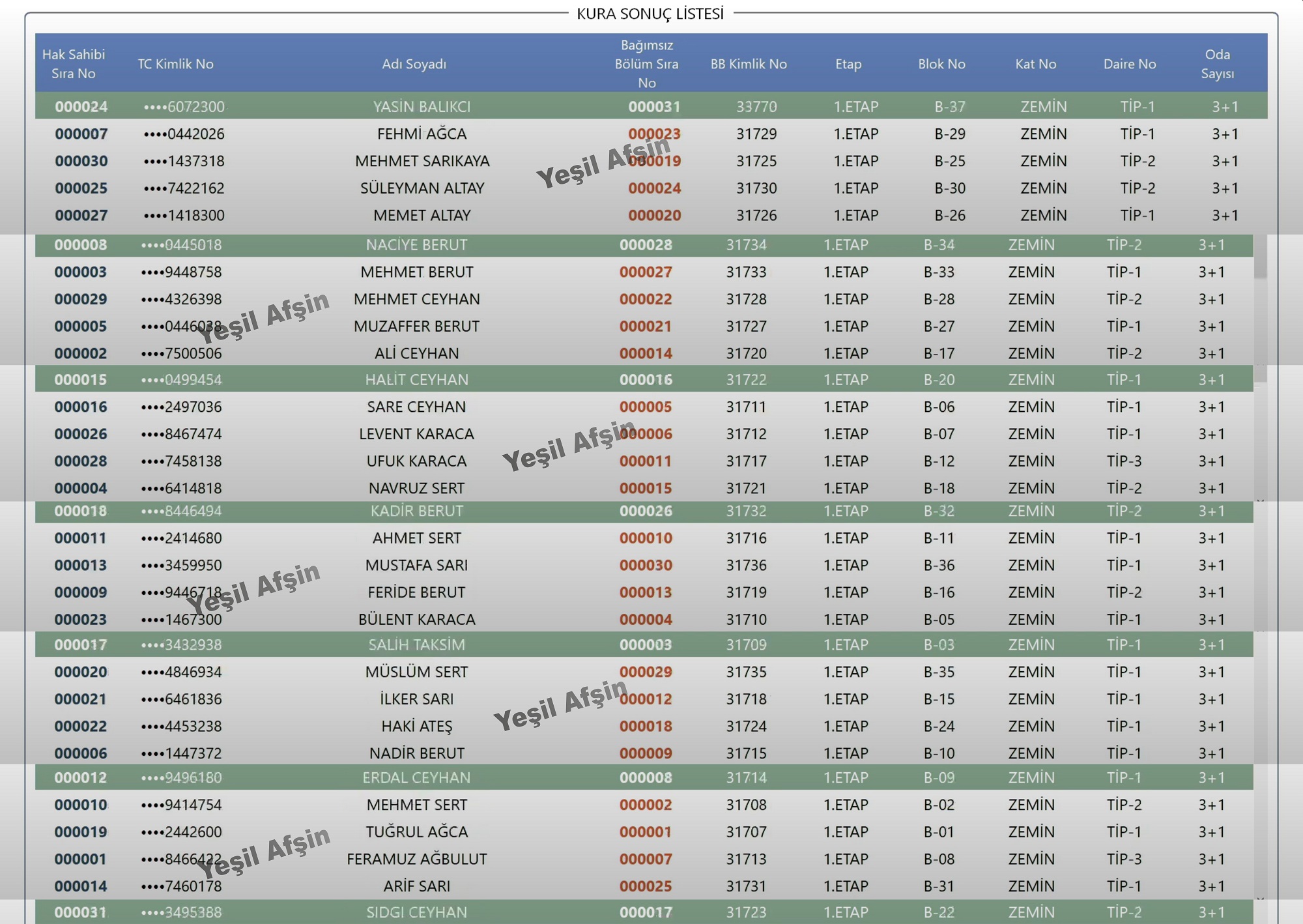Screen dimensions: 1303x924
Task: Click the name LEVENT KARACA
Action: click(417, 434)
